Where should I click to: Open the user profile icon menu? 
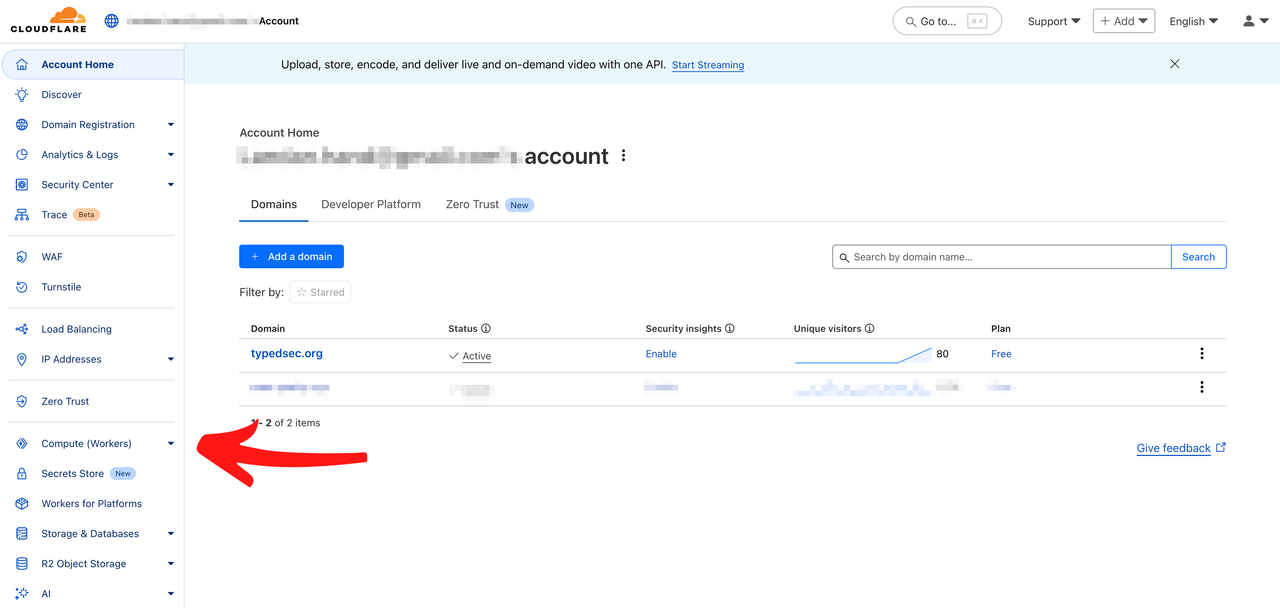tap(1255, 21)
